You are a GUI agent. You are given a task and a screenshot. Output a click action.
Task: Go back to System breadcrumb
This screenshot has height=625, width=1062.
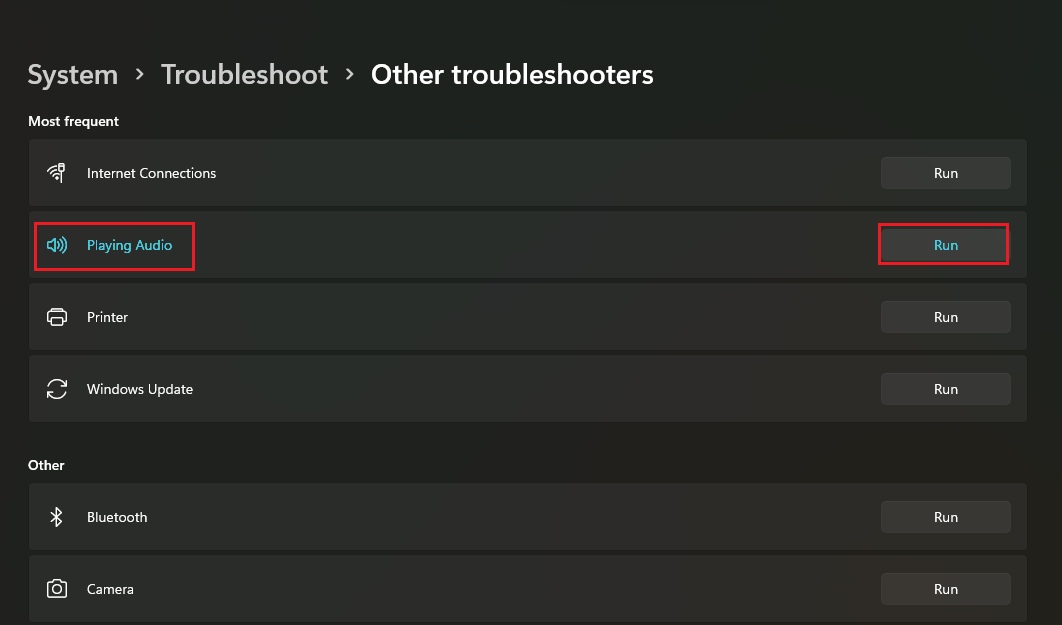72,74
